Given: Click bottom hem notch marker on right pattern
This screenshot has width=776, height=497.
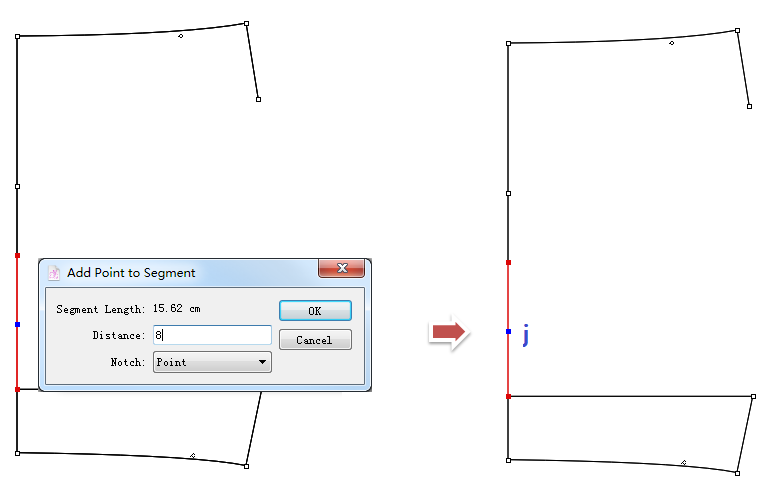Looking at the screenshot, I should 684,463.
